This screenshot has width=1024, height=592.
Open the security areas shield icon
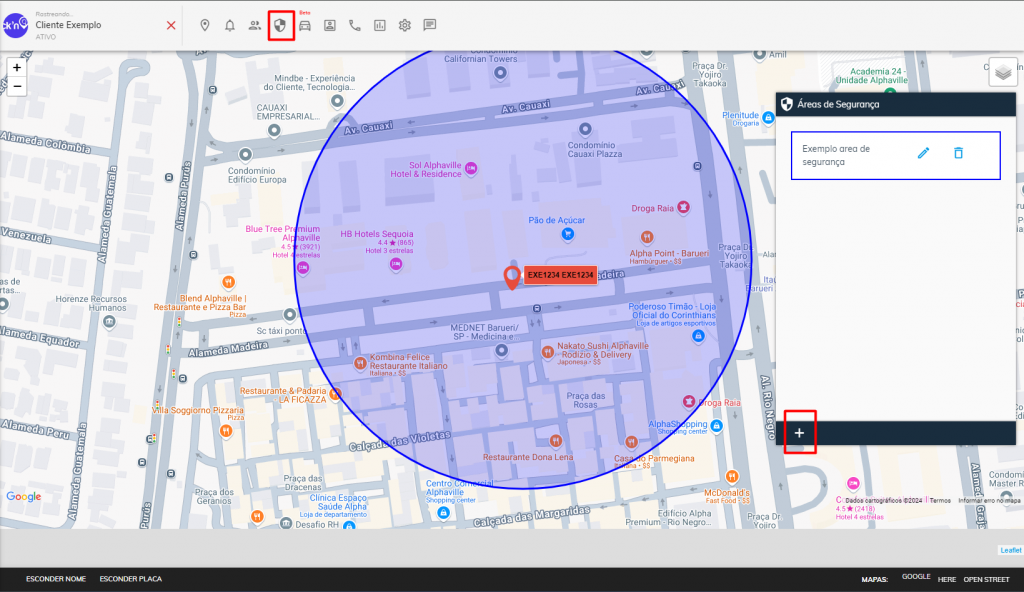pyautogui.click(x=280, y=25)
